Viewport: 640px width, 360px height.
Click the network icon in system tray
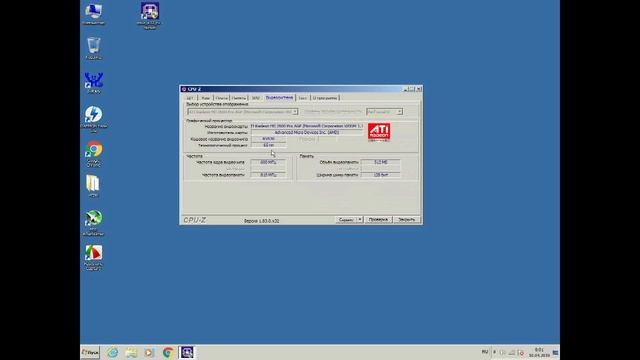tap(512, 352)
